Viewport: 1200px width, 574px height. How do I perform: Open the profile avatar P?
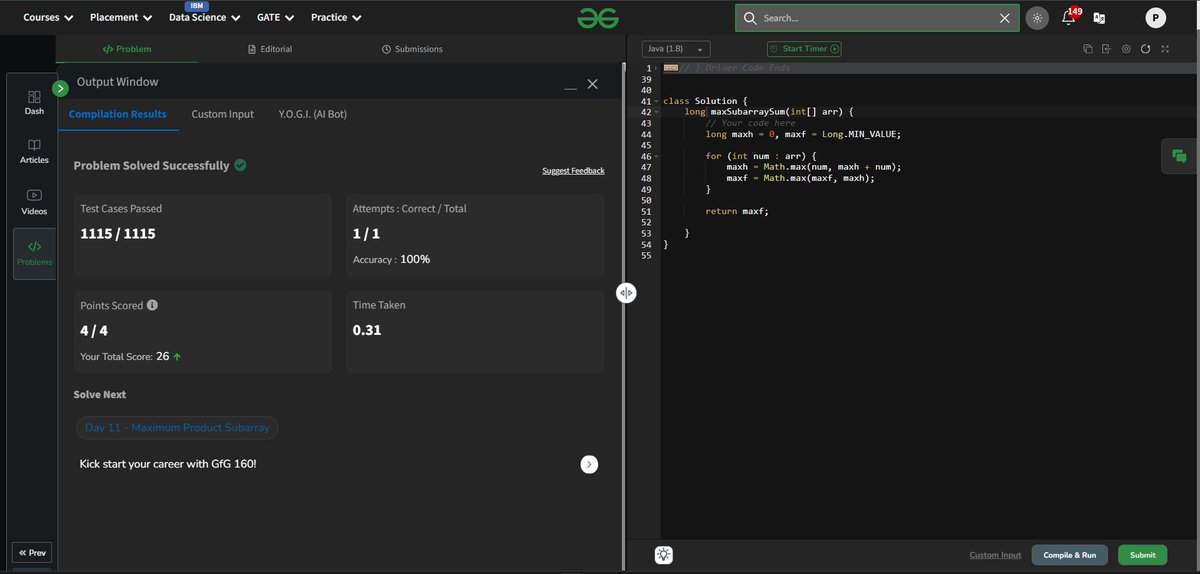[1155, 18]
